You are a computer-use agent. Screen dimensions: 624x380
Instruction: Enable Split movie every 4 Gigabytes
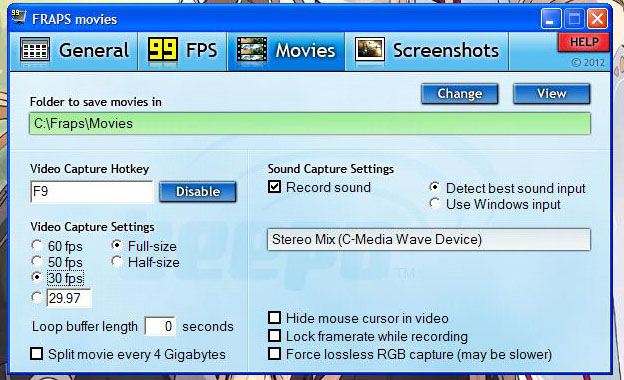37,353
